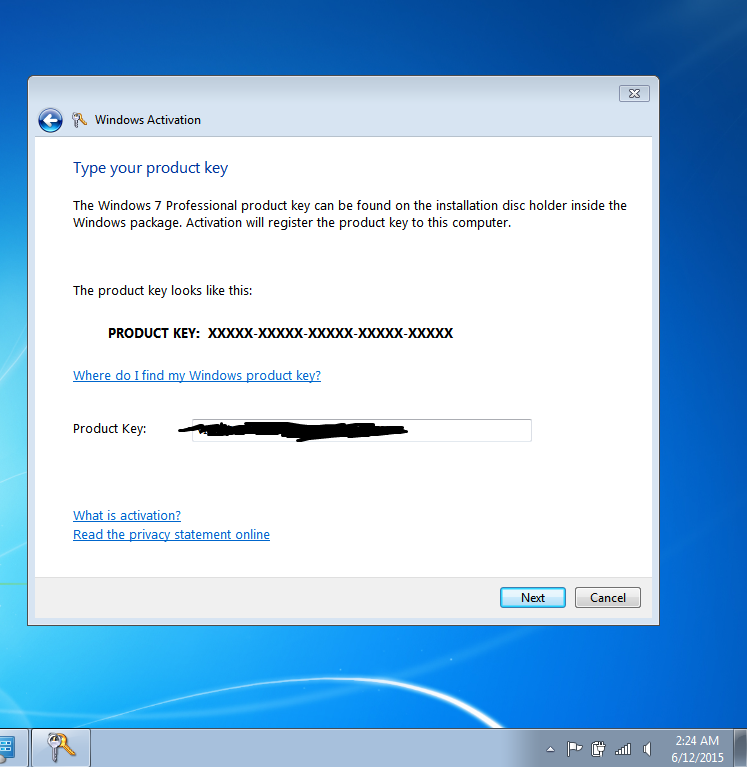The image size is (747, 767).
Task: Click the 'Product Key:' field label
Action: (x=110, y=429)
